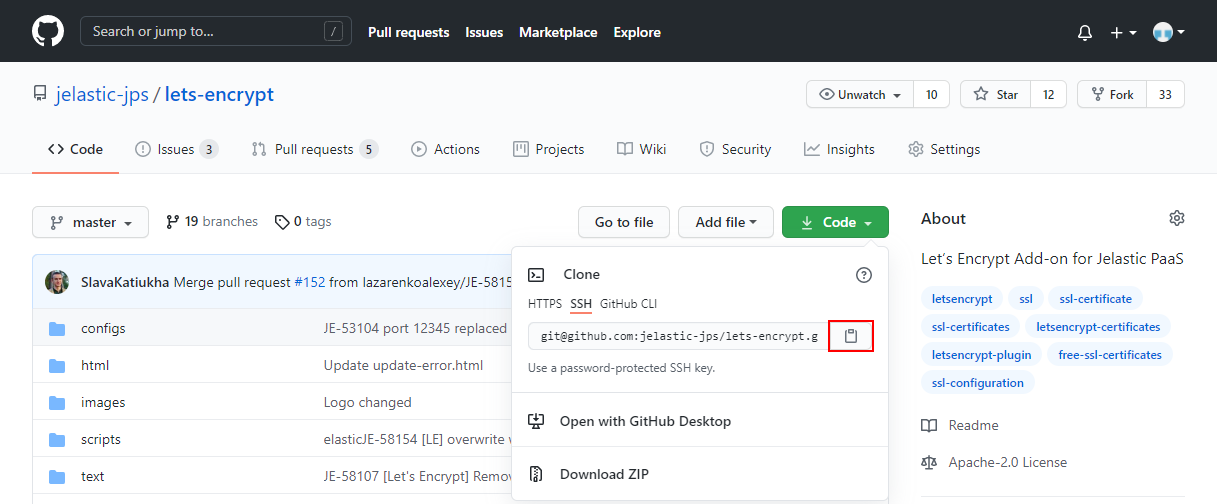Copy clone URL with clipboard icon
This screenshot has height=504, width=1217.
click(851, 336)
